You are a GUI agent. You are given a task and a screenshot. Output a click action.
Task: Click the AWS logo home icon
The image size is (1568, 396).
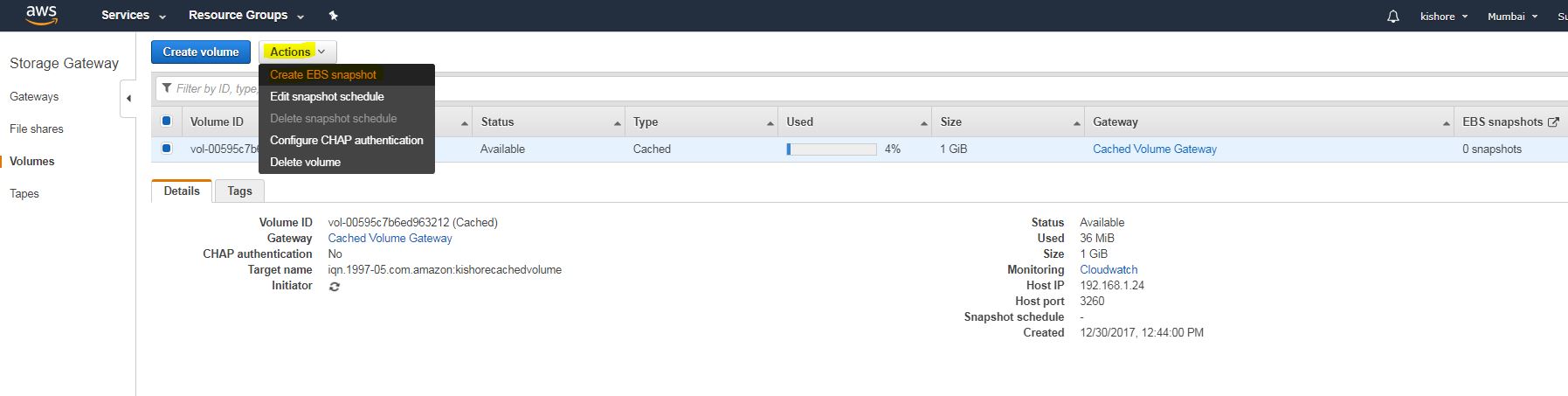point(41,15)
